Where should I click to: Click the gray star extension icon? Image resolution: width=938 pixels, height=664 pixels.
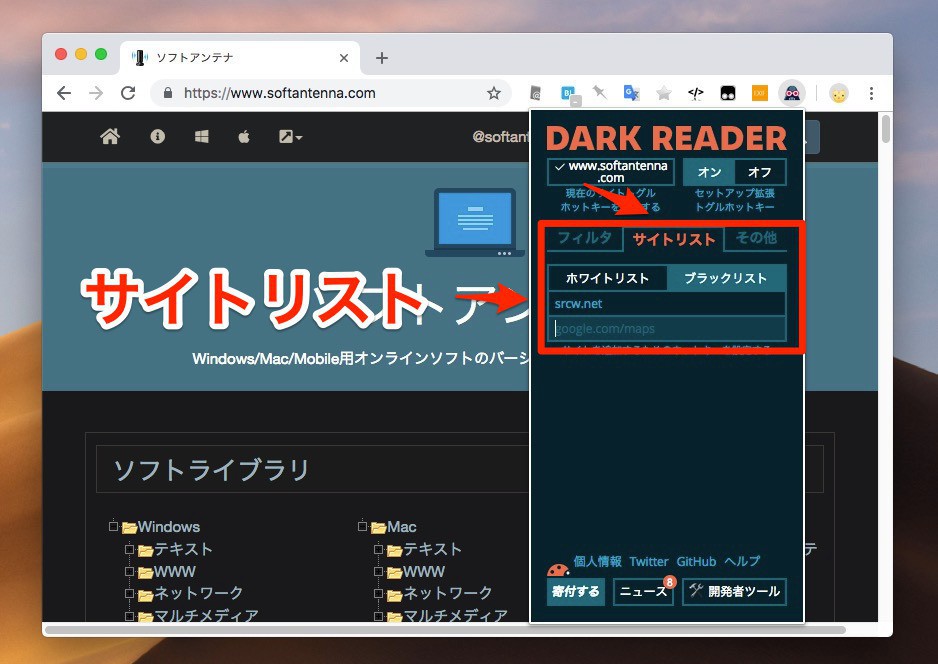click(x=663, y=93)
